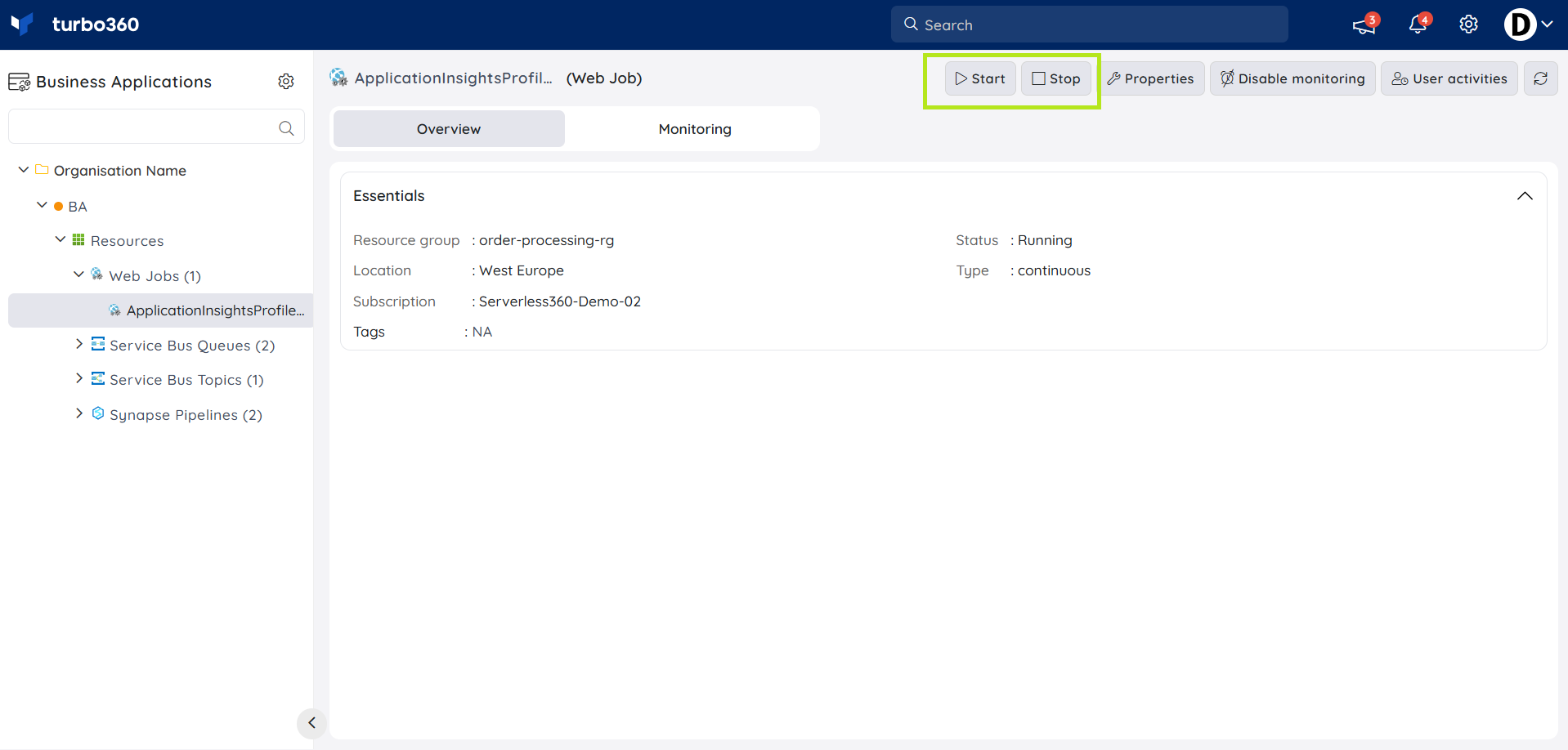
Task: Disable monitoring for this web job
Action: (1292, 78)
